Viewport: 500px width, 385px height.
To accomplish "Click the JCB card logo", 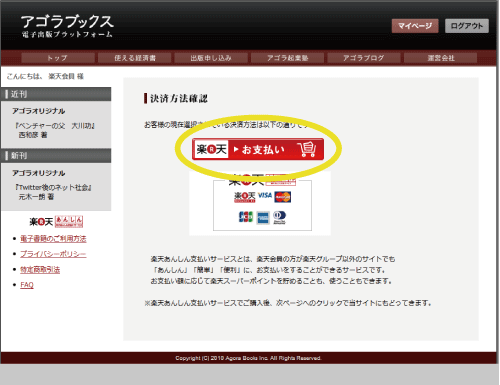I will [246, 217].
